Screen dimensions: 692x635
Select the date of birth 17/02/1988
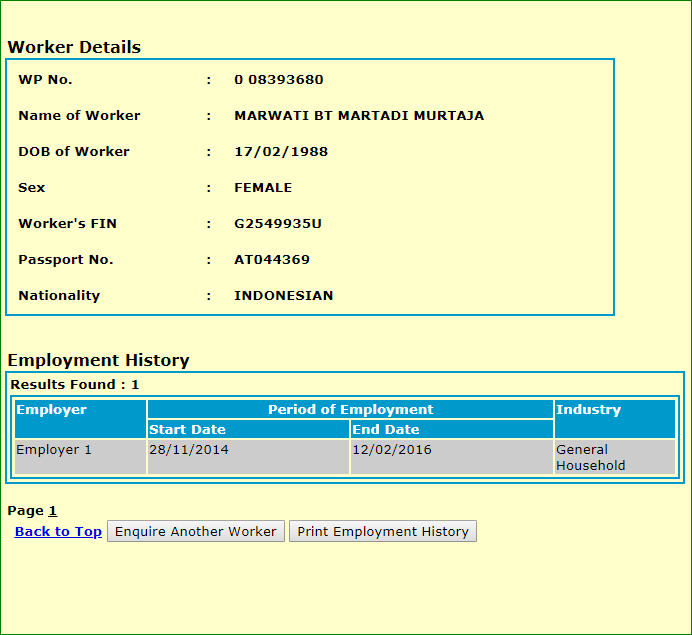(x=281, y=152)
